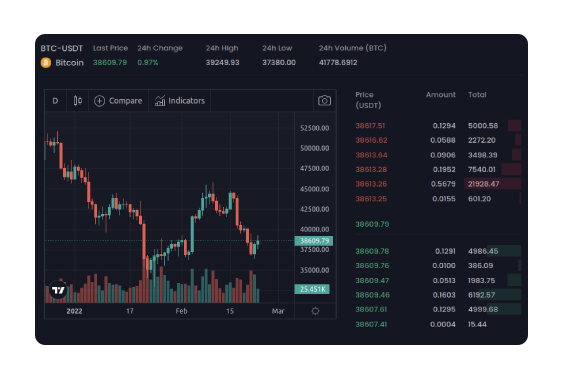Screen dimensions: 568x380
Task: Take a chart snapshot with camera icon
Action: pyautogui.click(x=324, y=101)
